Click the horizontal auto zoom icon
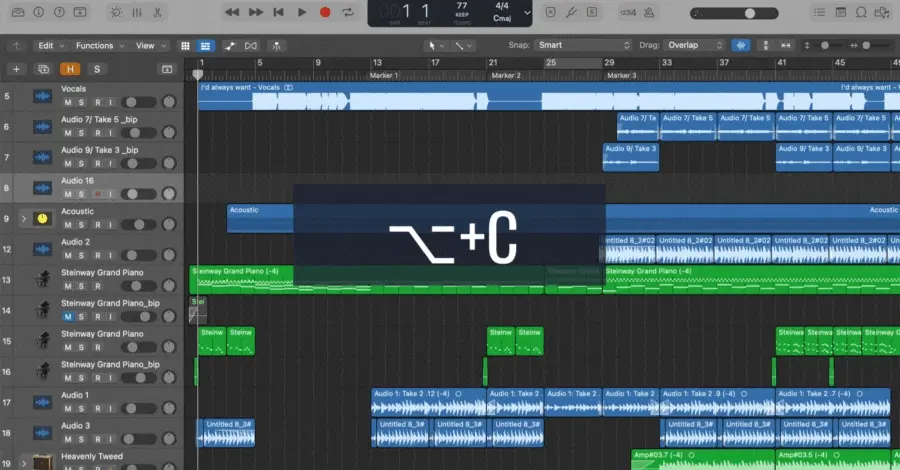 [786, 45]
